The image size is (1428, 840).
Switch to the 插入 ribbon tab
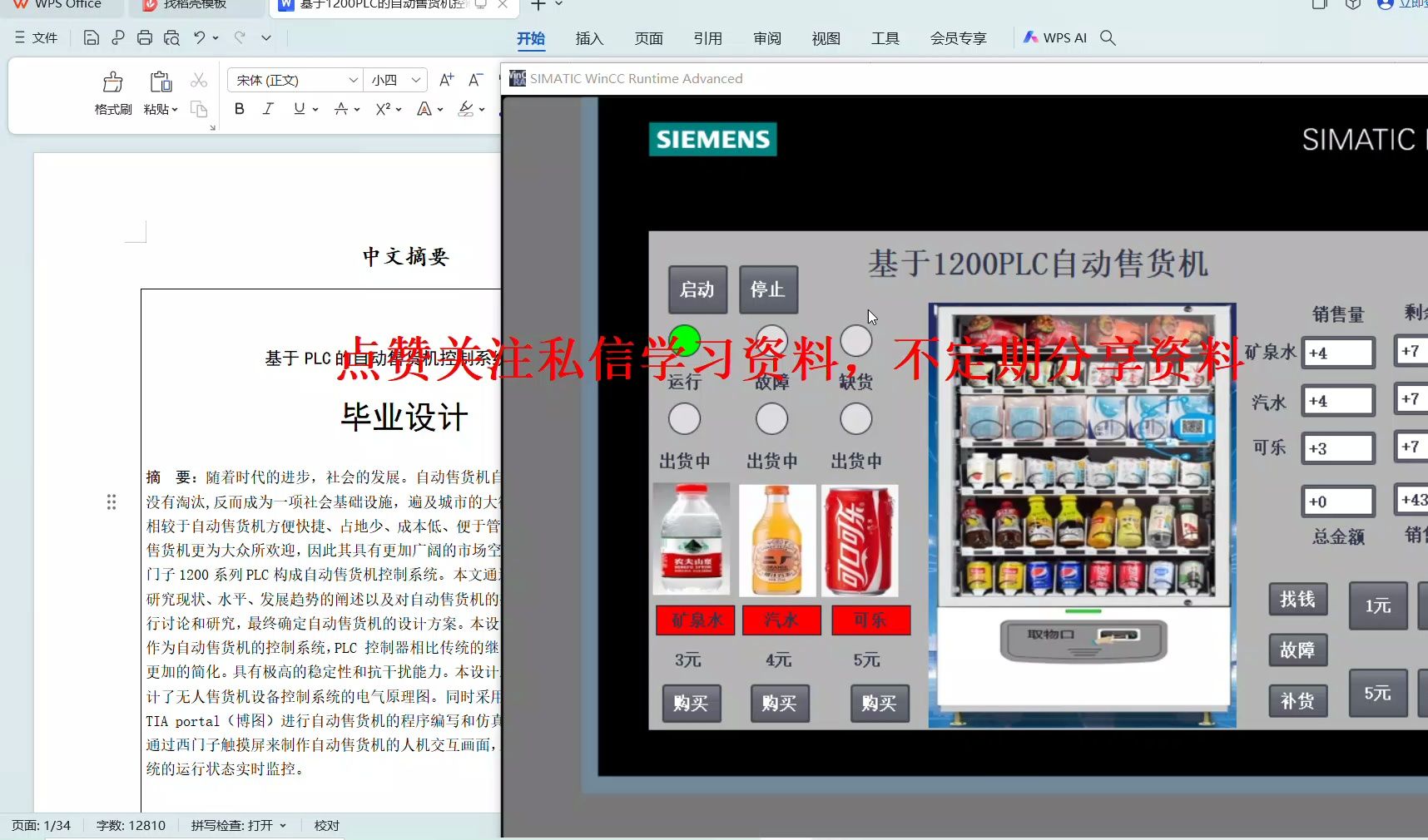(589, 38)
